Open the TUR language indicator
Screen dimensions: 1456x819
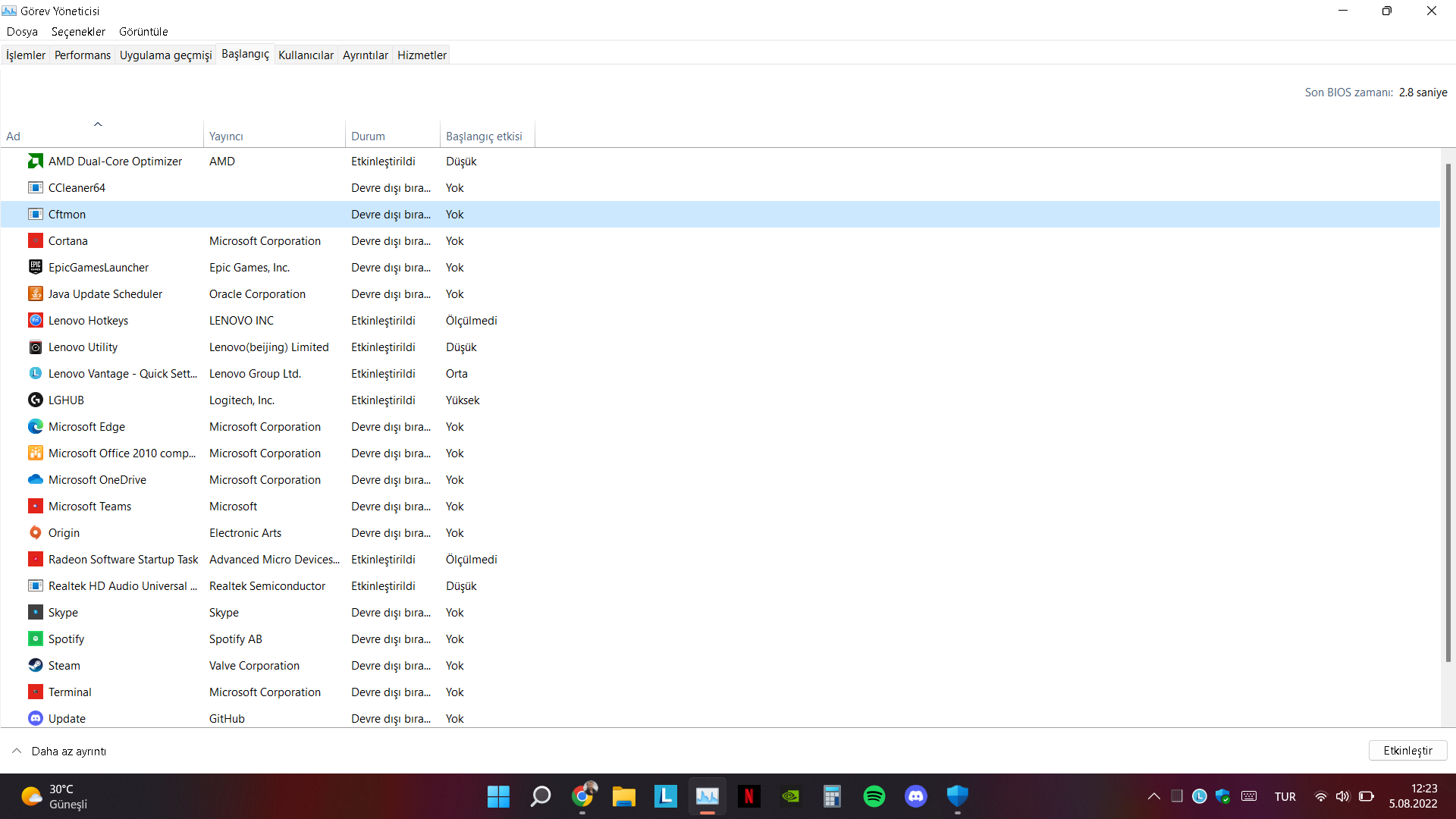click(x=1285, y=796)
